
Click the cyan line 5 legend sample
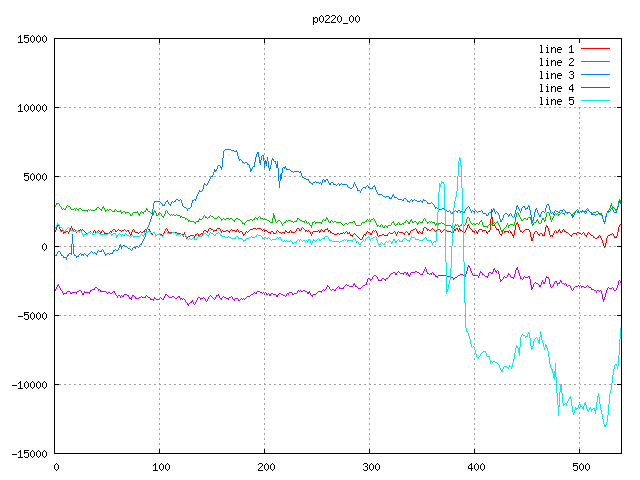(595, 101)
